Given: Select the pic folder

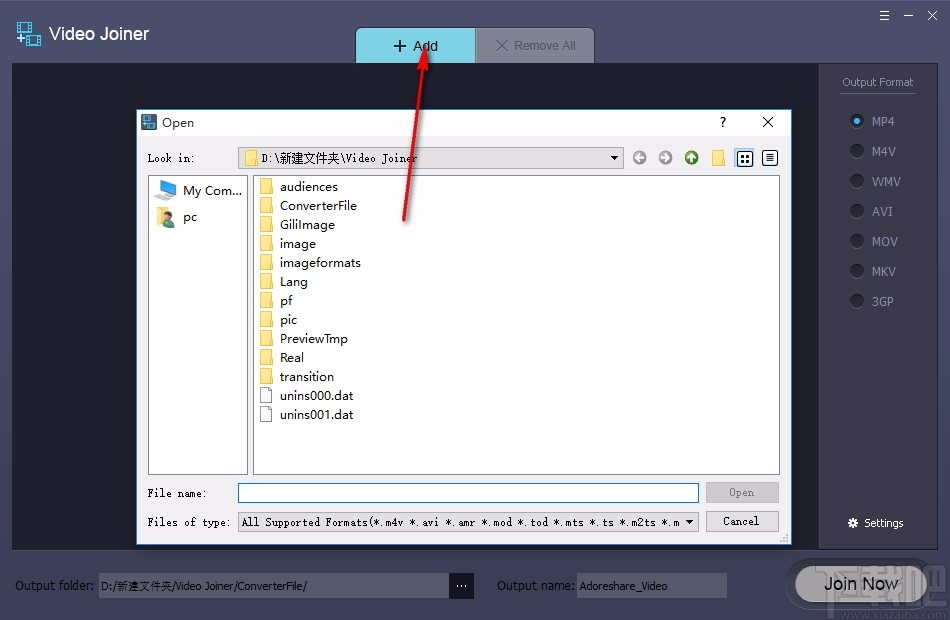Looking at the screenshot, I should 279,319.
